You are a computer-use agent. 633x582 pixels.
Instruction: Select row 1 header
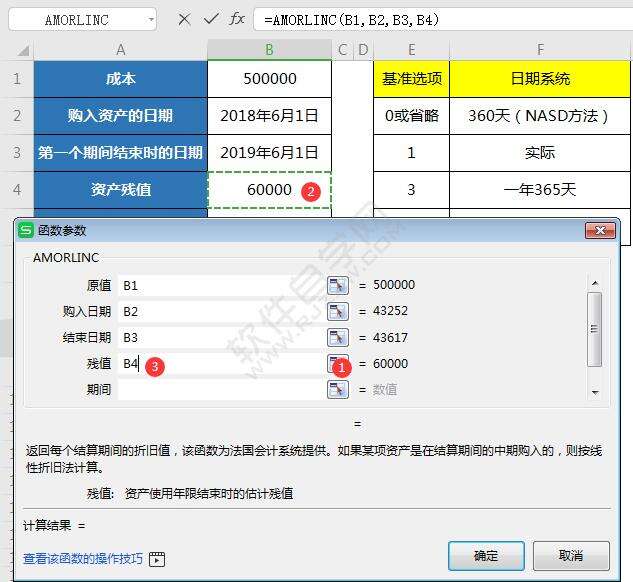[x=17, y=79]
